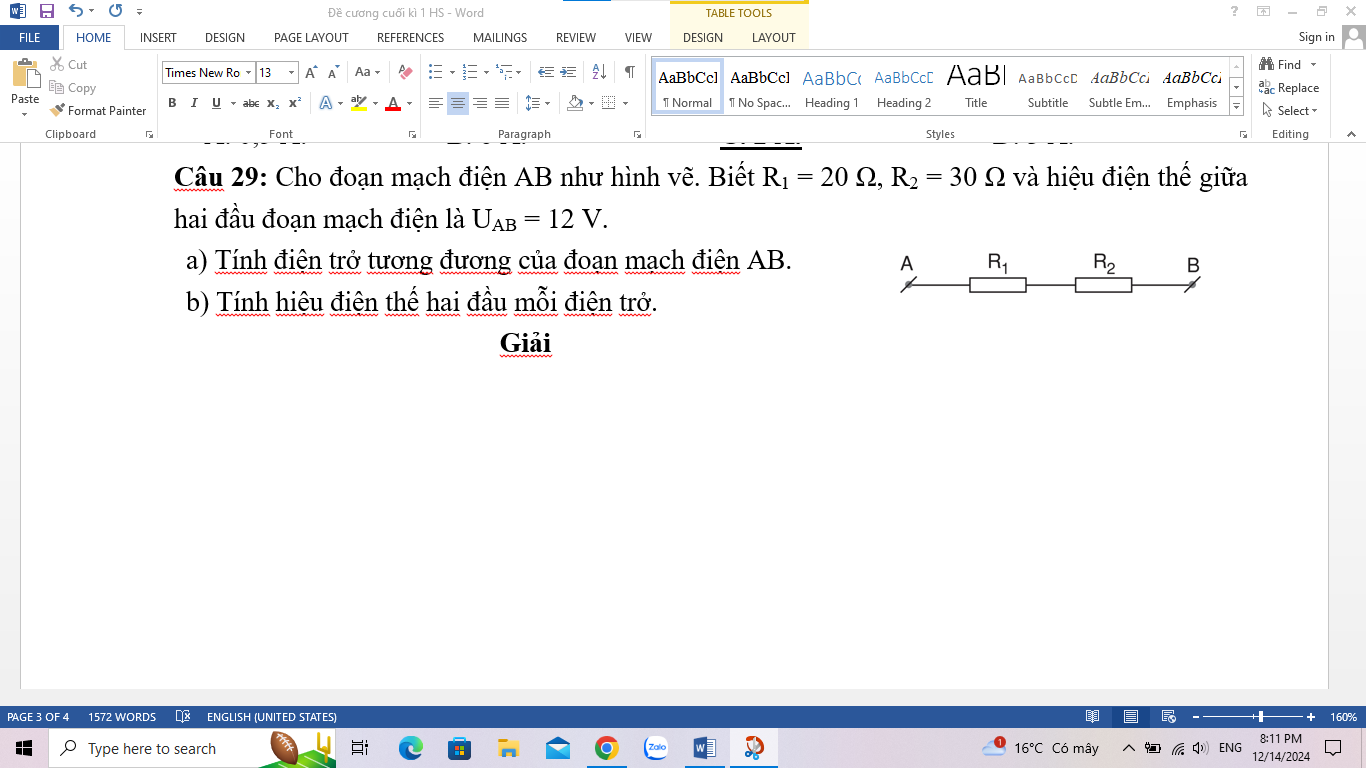Expand the Styles gallery more arrow
1366x768 pixels.
1237,108
